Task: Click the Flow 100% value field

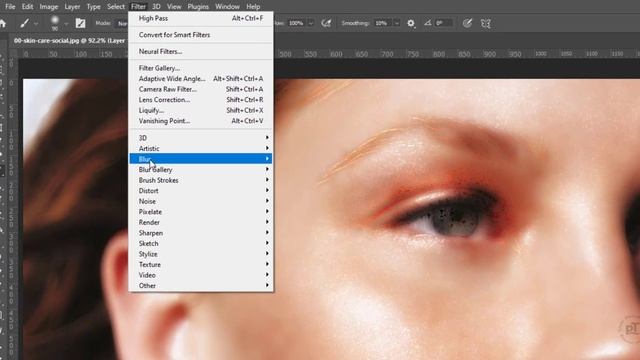Action: (297, 23)
